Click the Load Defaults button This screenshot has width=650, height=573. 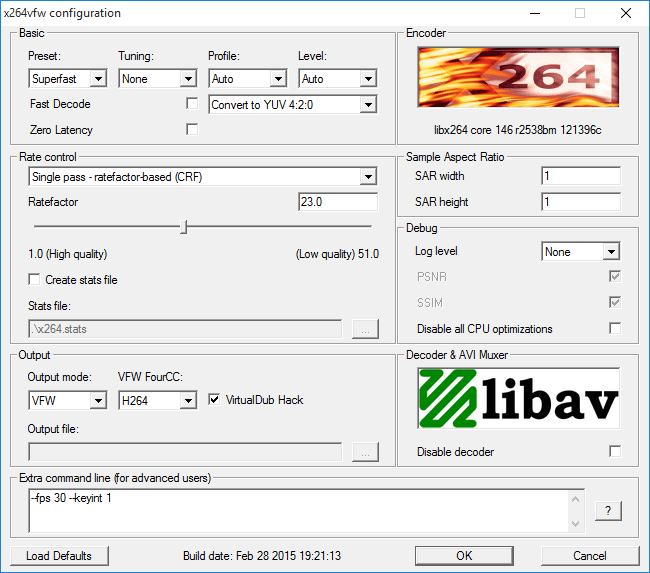click(59, 556)
